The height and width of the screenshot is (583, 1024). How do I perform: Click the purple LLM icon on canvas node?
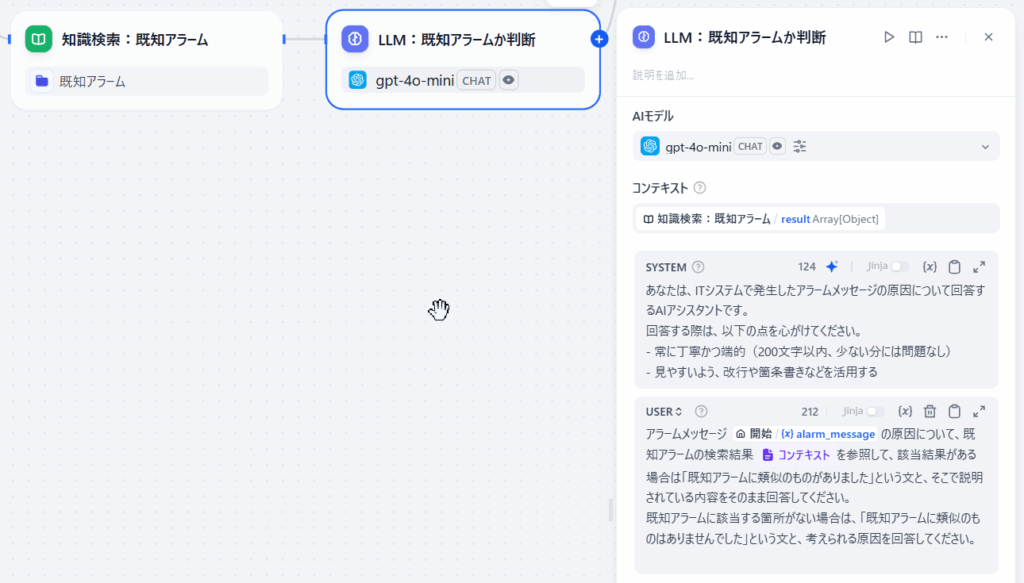coord(355,39)
